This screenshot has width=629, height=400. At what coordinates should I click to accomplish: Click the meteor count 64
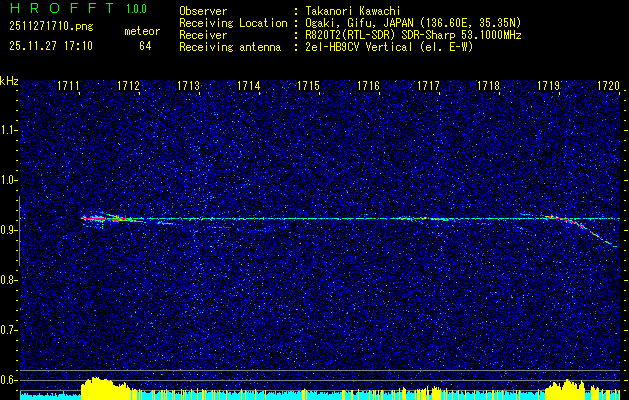[x=145, y=46]
